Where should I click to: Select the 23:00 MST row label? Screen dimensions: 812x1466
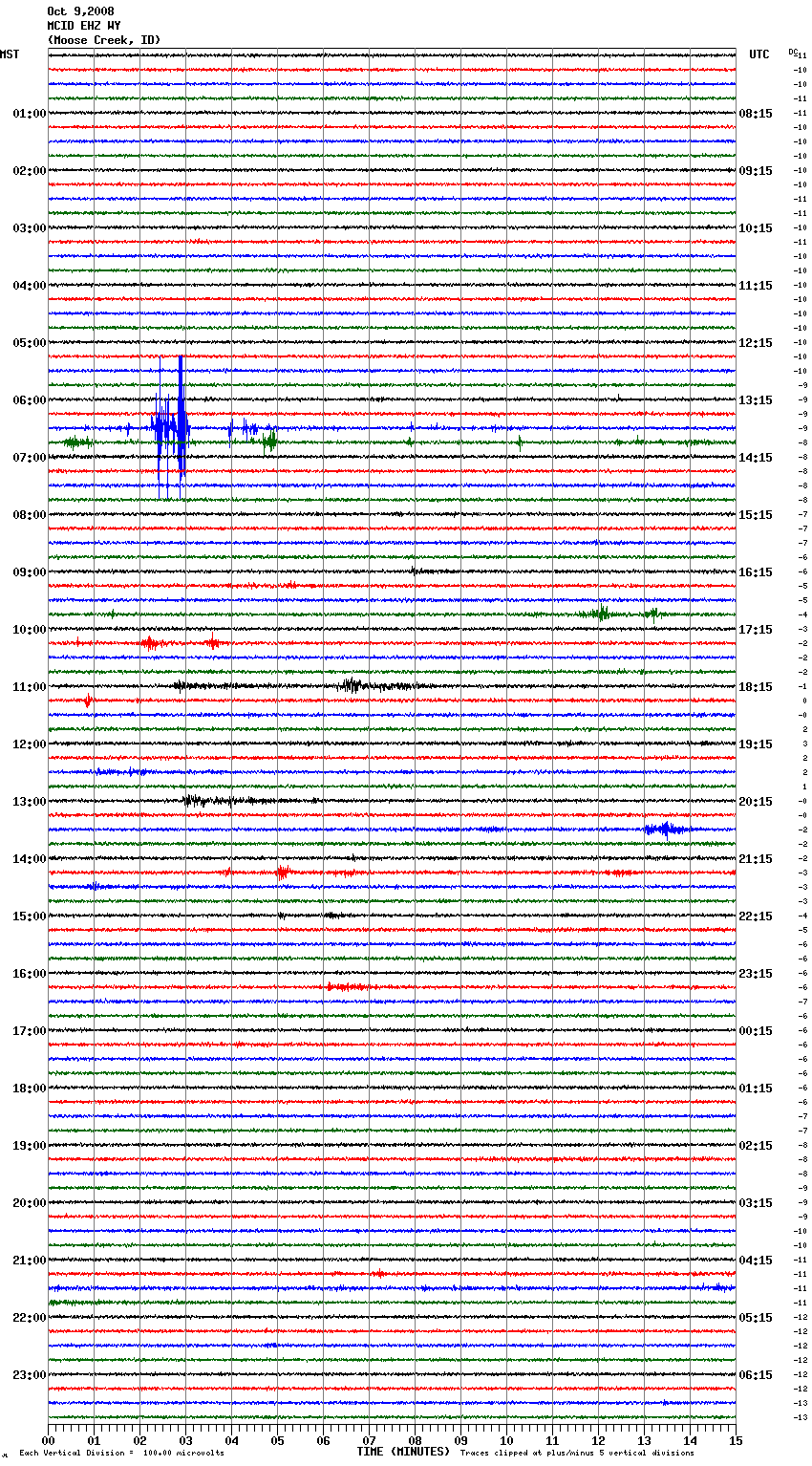point(30,1375)
